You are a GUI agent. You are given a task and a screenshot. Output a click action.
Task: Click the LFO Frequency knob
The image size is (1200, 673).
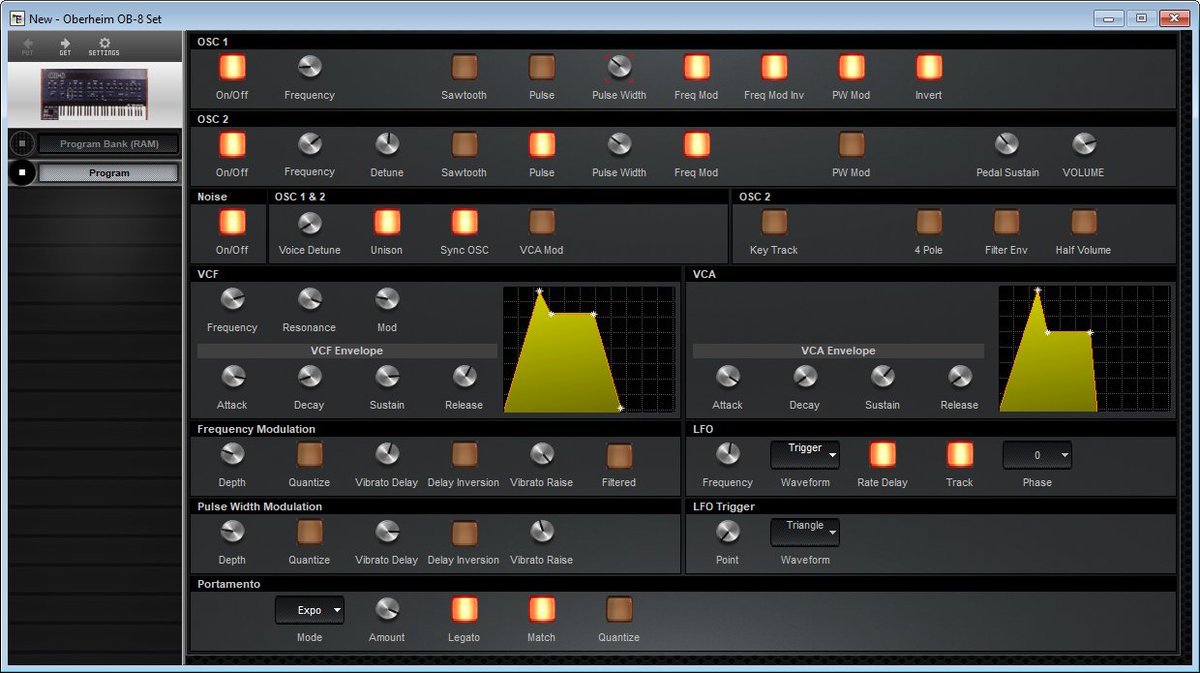click(728, 454)
